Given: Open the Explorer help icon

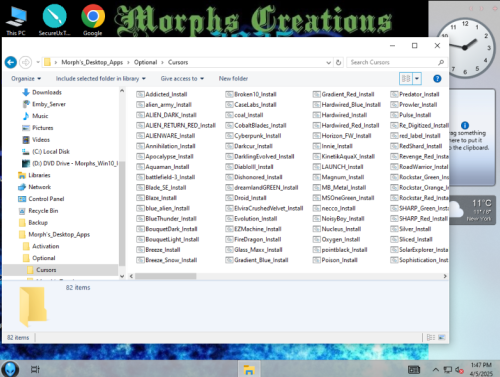Looking at the screenshot, I should pos(437,79).
